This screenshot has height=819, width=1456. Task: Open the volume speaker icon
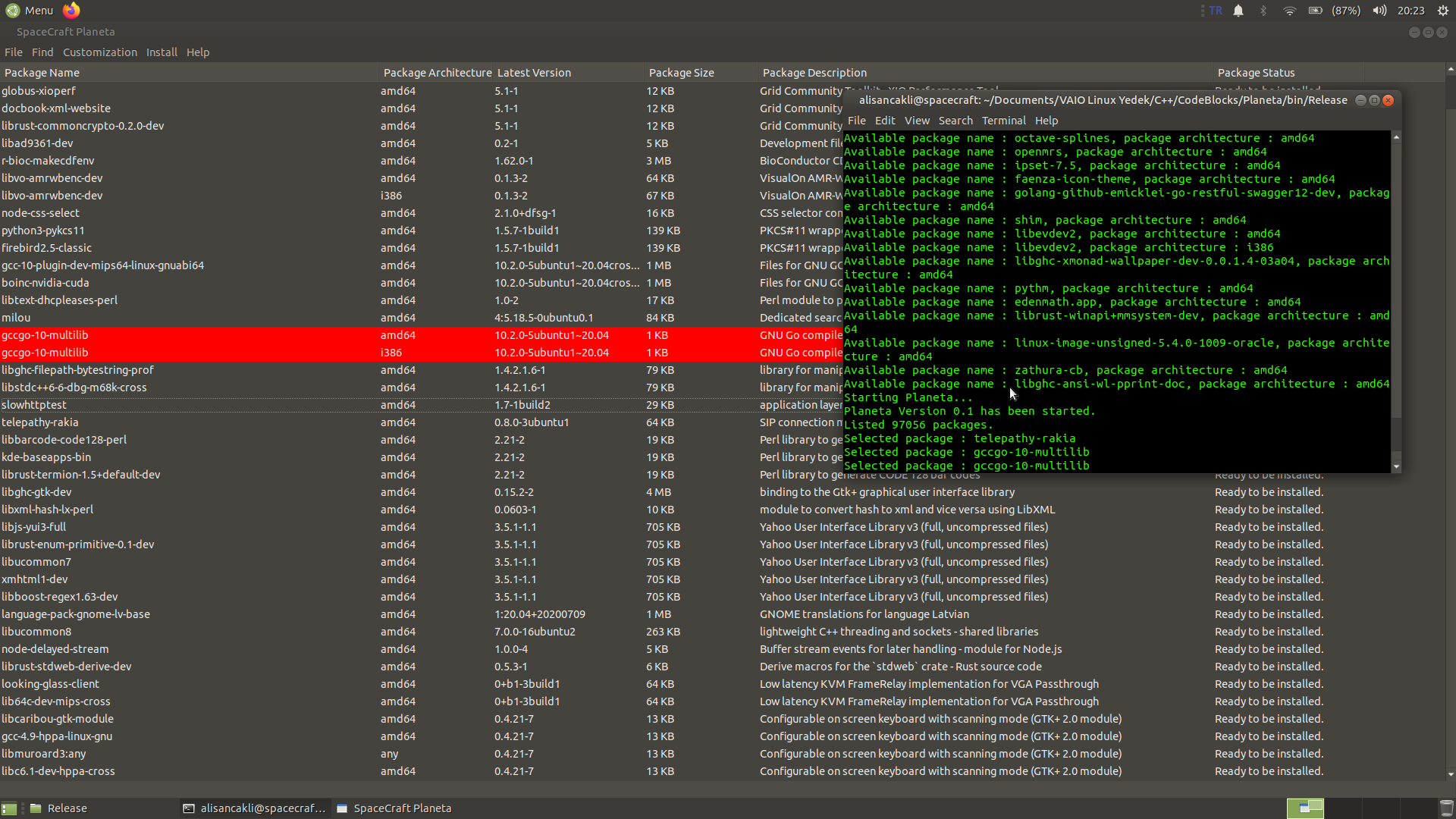(1379, 11)
